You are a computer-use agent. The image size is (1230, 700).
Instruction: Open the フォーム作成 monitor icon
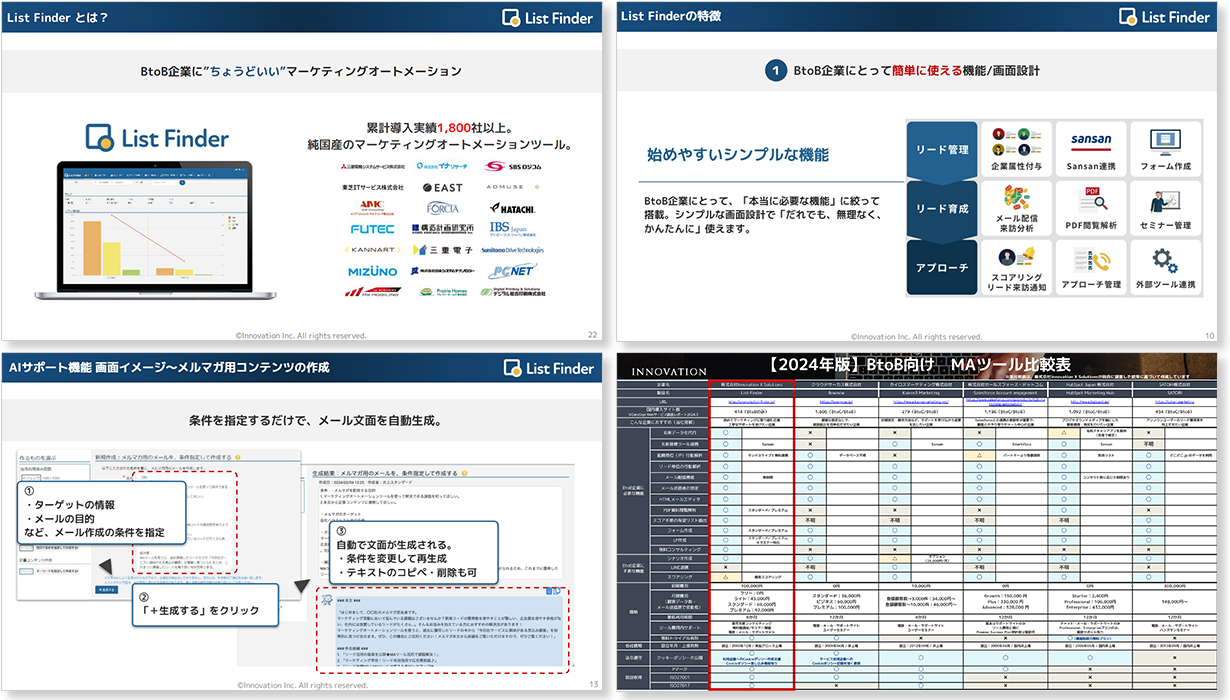click(1164, 141)
